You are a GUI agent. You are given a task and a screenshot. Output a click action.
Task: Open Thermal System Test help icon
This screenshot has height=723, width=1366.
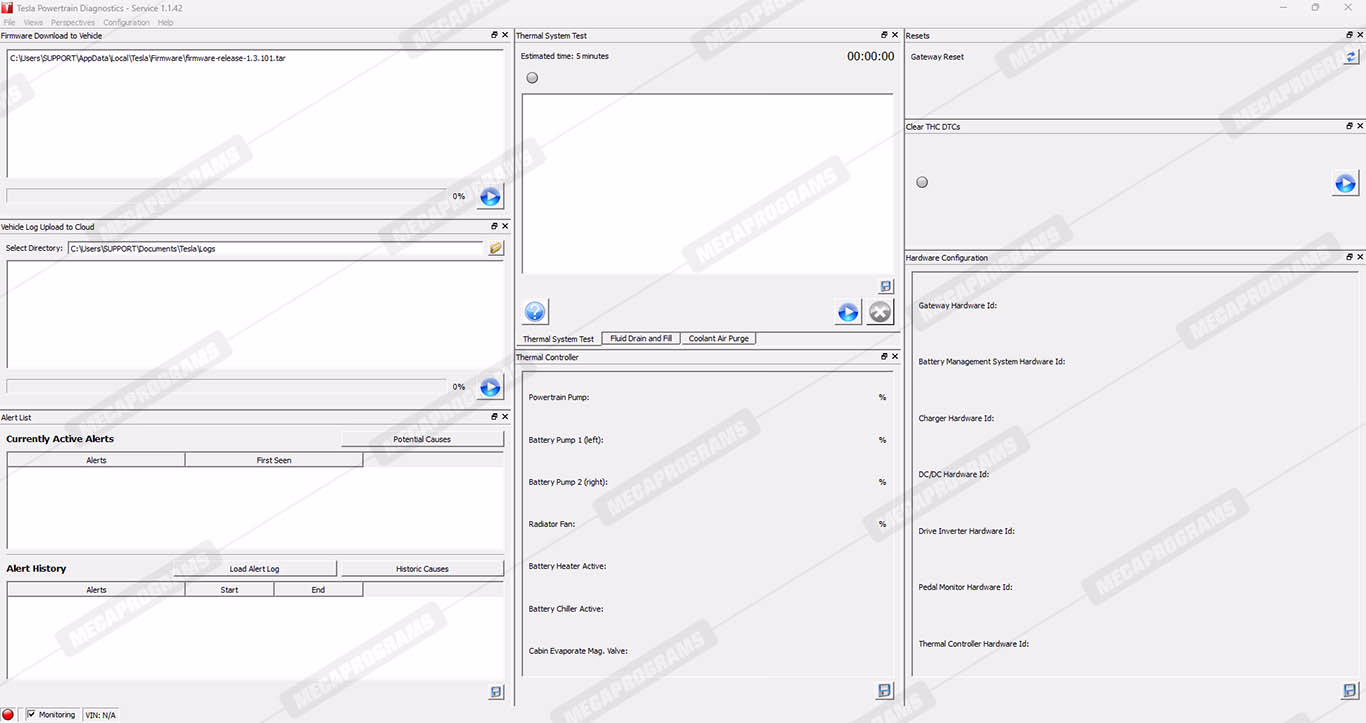pos(535,312)
